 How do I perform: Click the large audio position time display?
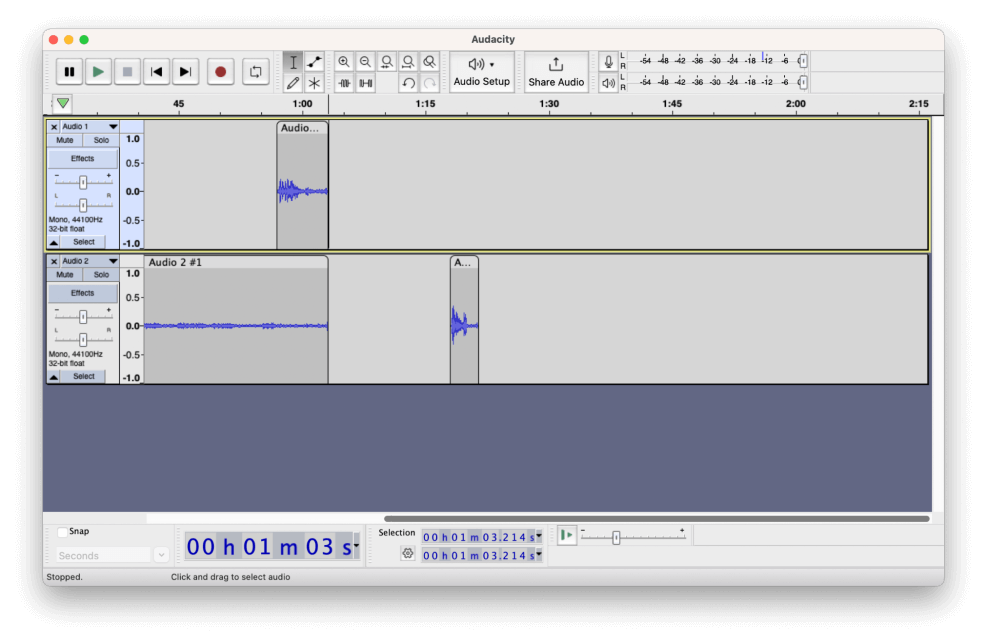click(269, 547)
